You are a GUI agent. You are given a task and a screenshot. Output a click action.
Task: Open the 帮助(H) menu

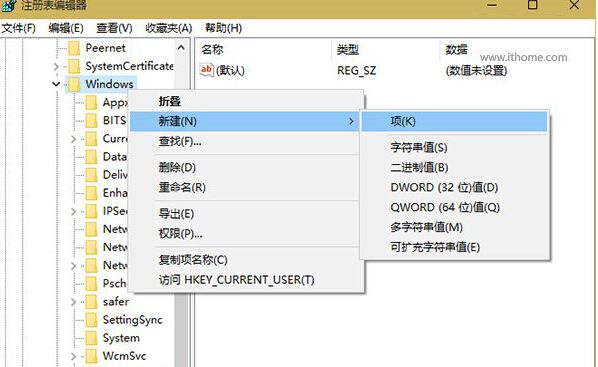tap(223, 28)
